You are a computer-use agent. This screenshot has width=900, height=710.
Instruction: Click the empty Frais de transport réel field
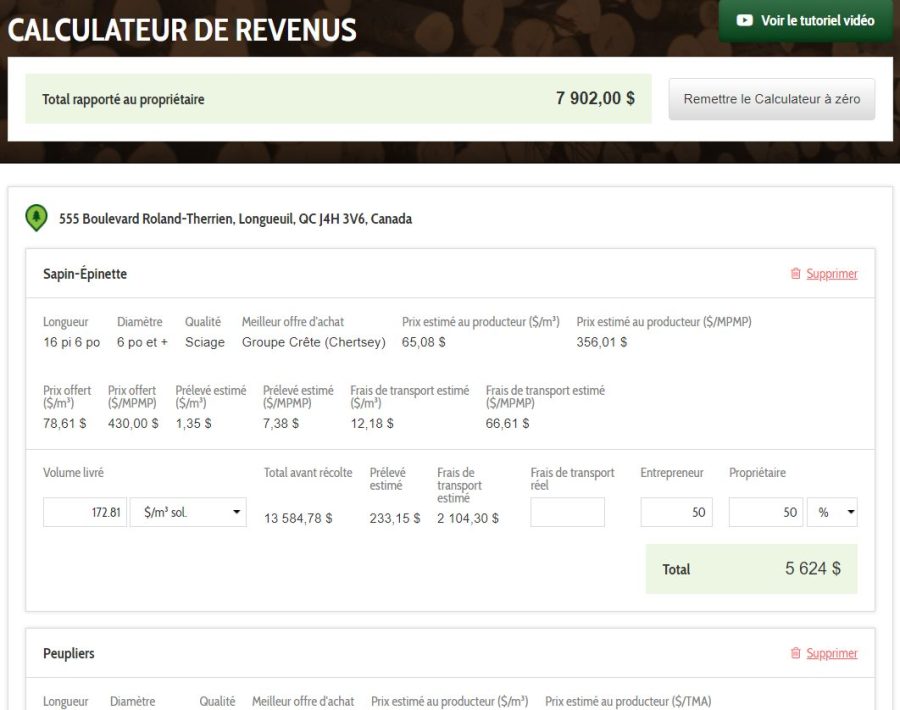point(567,512)
